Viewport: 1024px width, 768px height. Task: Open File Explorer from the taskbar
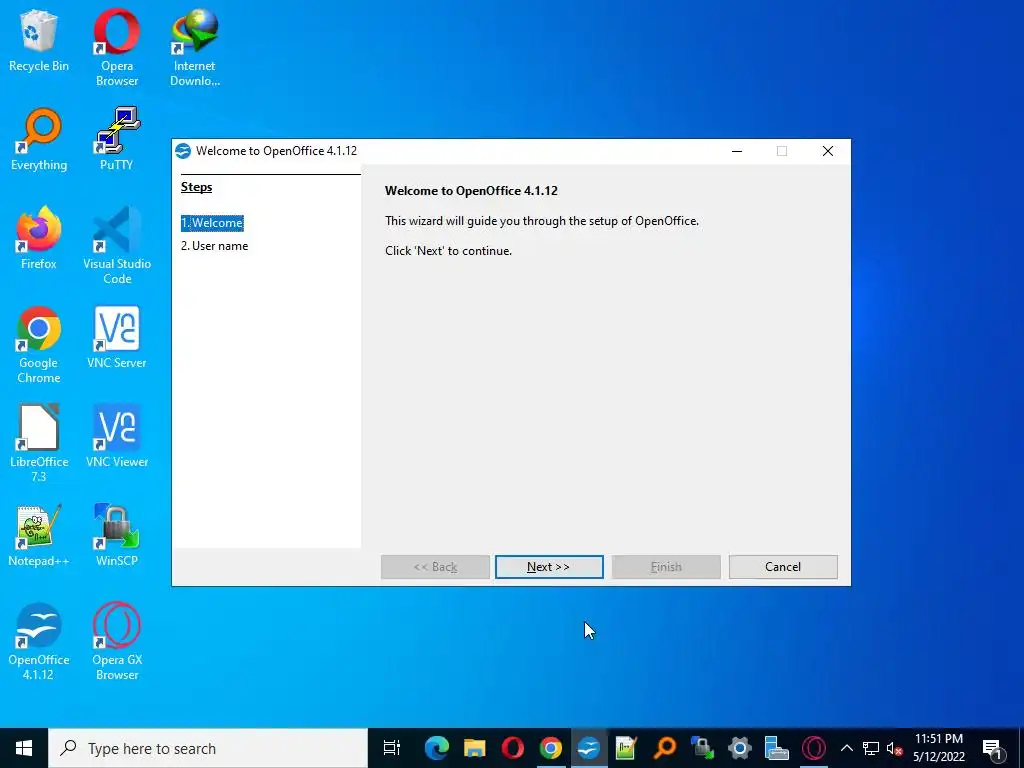(475, 748)
